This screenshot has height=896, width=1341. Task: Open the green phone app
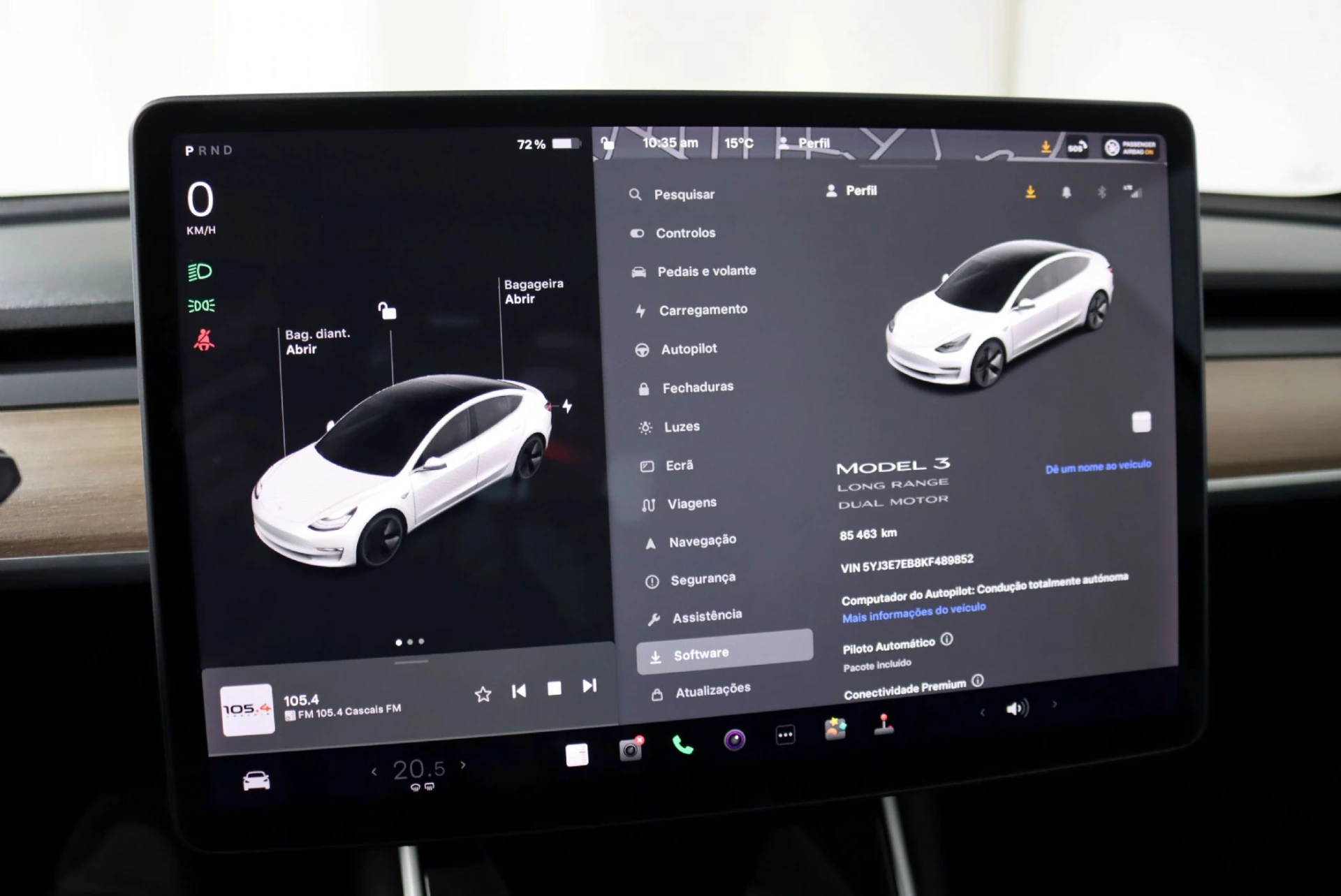point(682,745)
